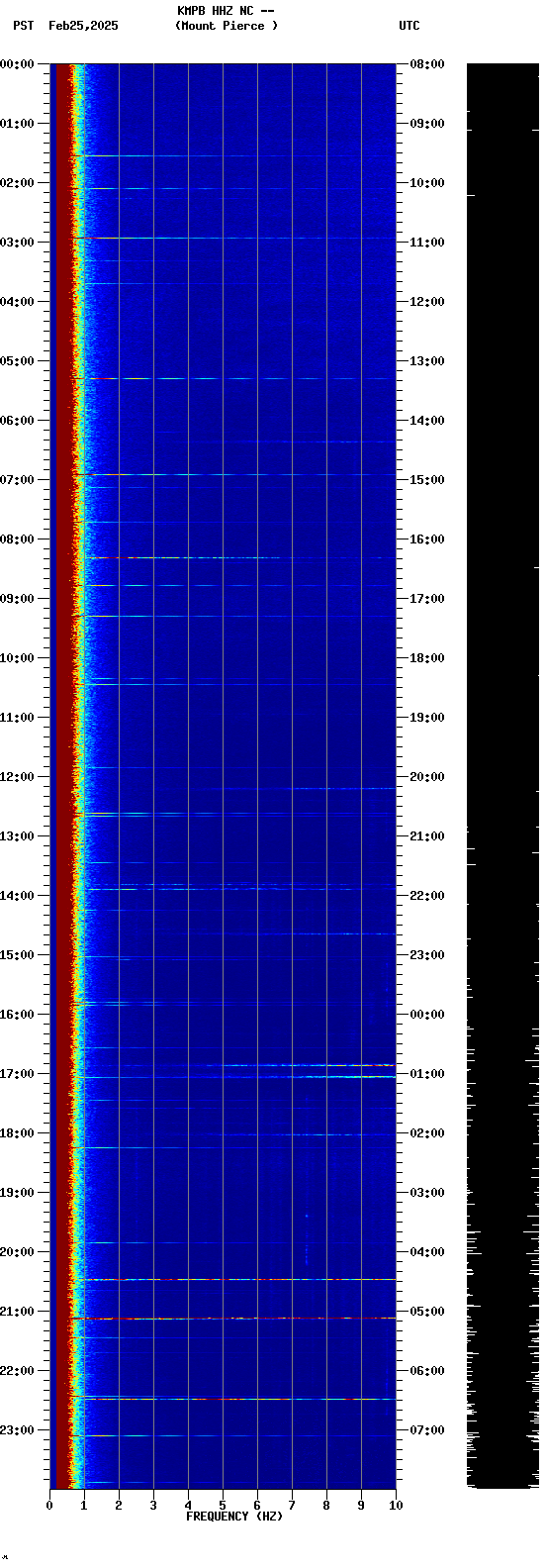The width and height of the screenshot is (546, 1568).
Task: Click the '07:00' UTC time label
Action: point(427,1430)
